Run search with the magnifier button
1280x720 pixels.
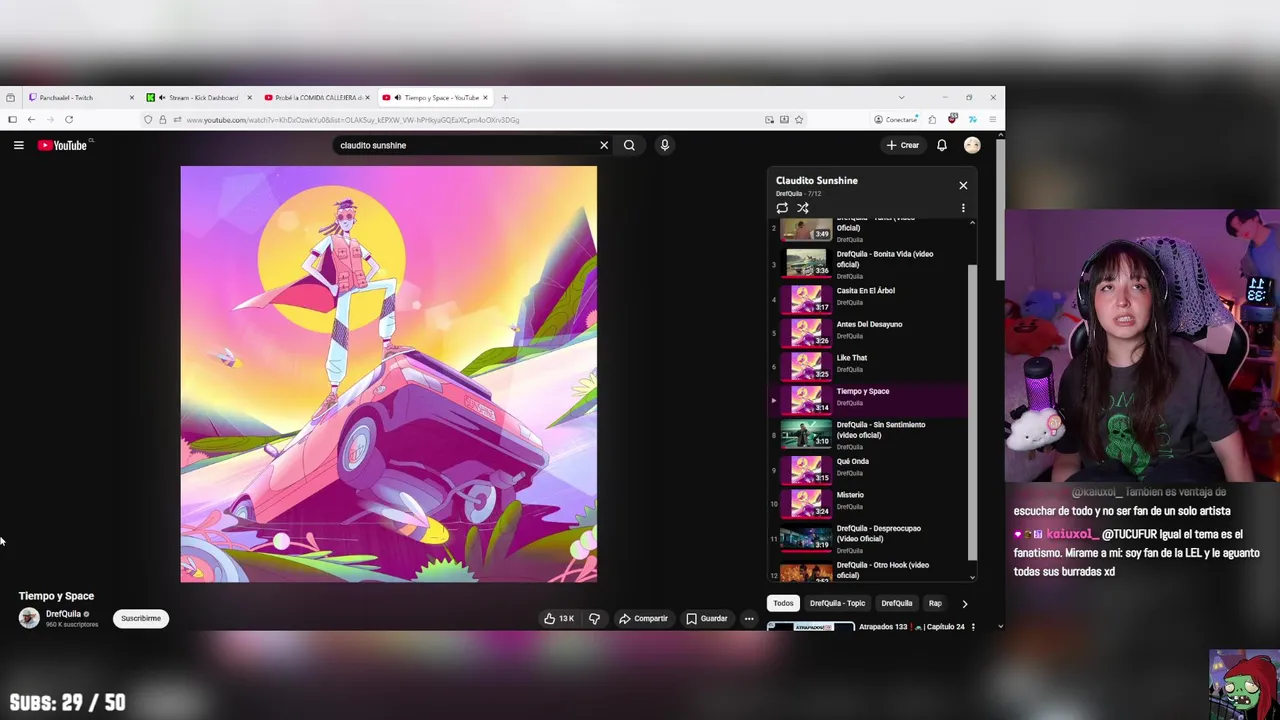coord(629,145)
